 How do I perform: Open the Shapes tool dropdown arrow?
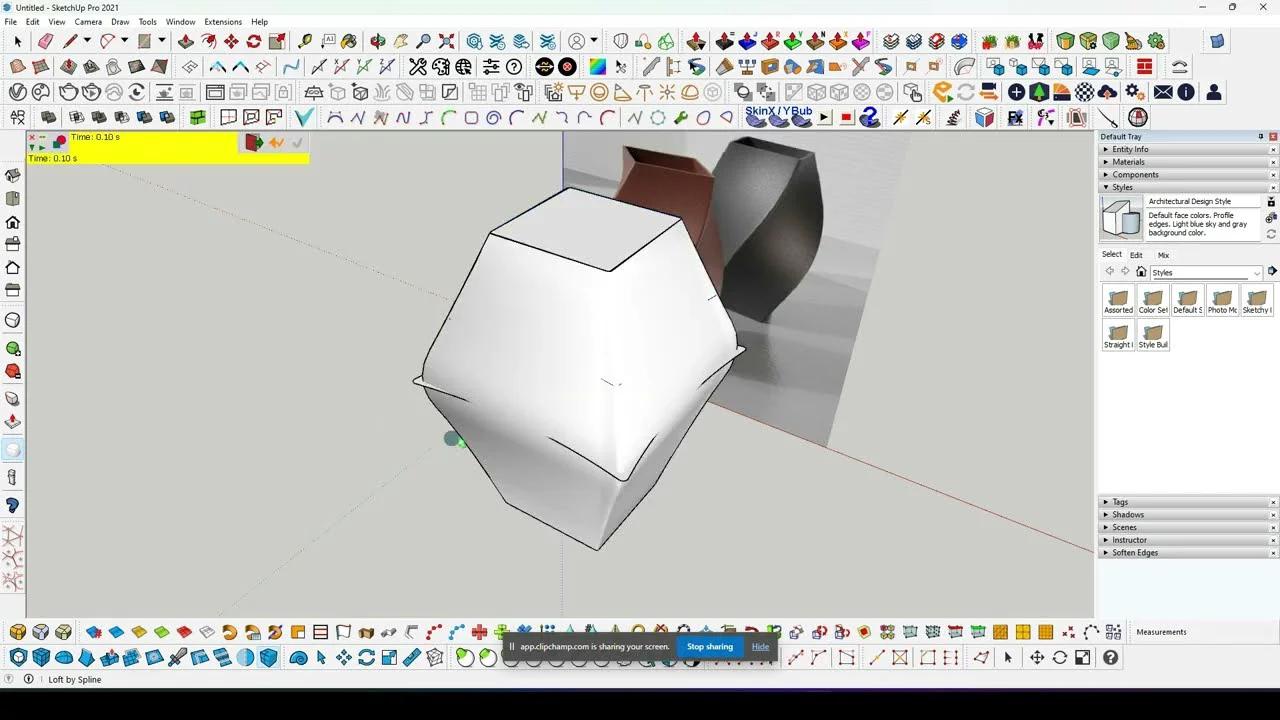tap(161, 41)
